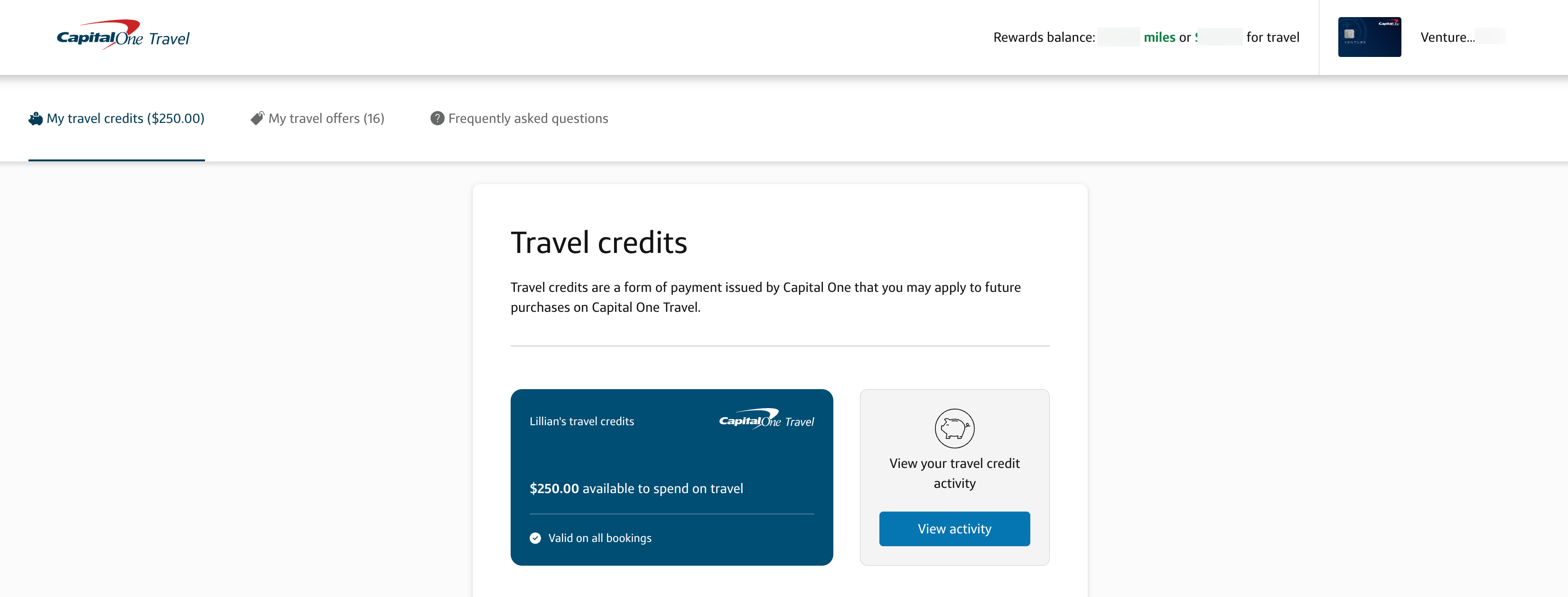The height and width of the screenshot is (597, 1568).
Task: Click the $250.00 available to spend text
Action: click(x=636, y=488)
